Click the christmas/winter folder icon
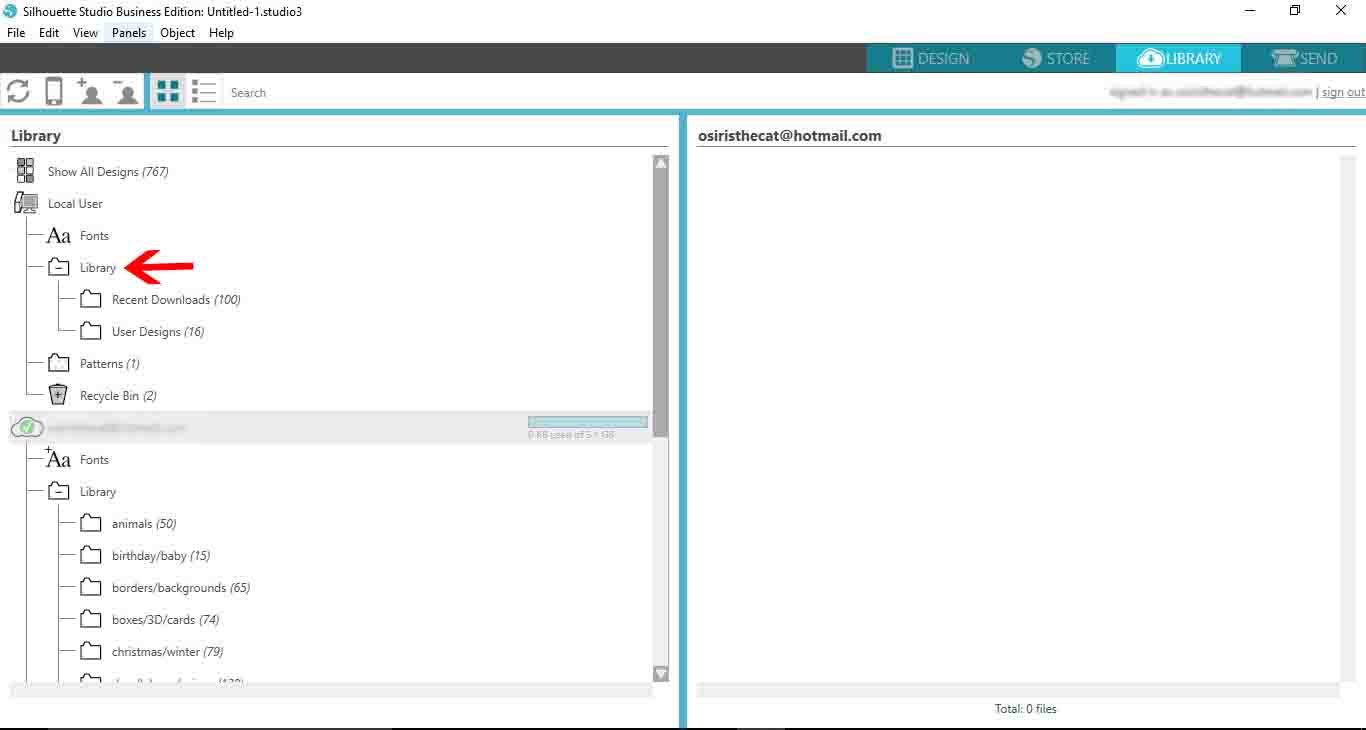This screenshot has height=730, width=1366. coord(91,651)
